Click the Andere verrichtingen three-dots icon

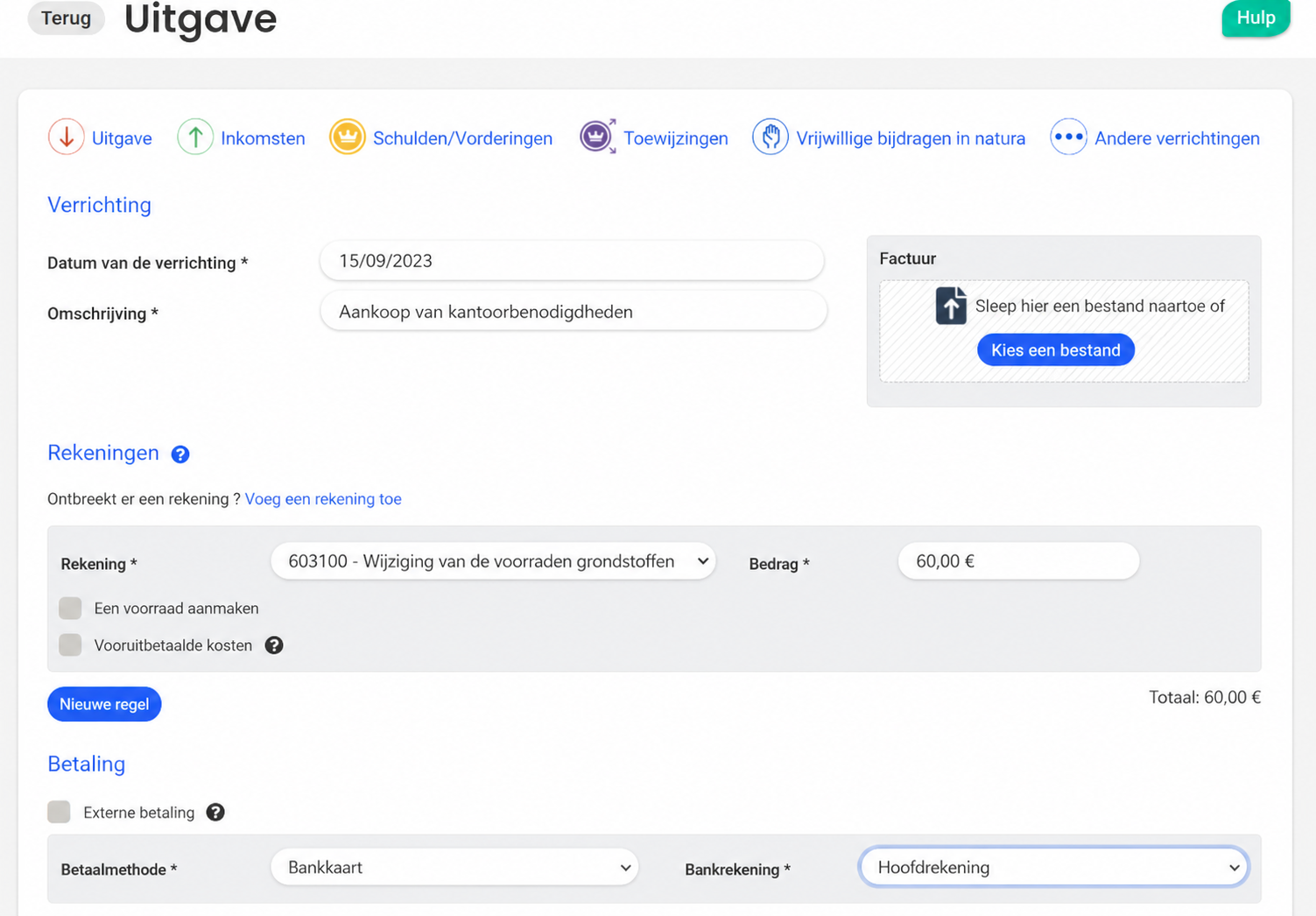pos(1069,137)
